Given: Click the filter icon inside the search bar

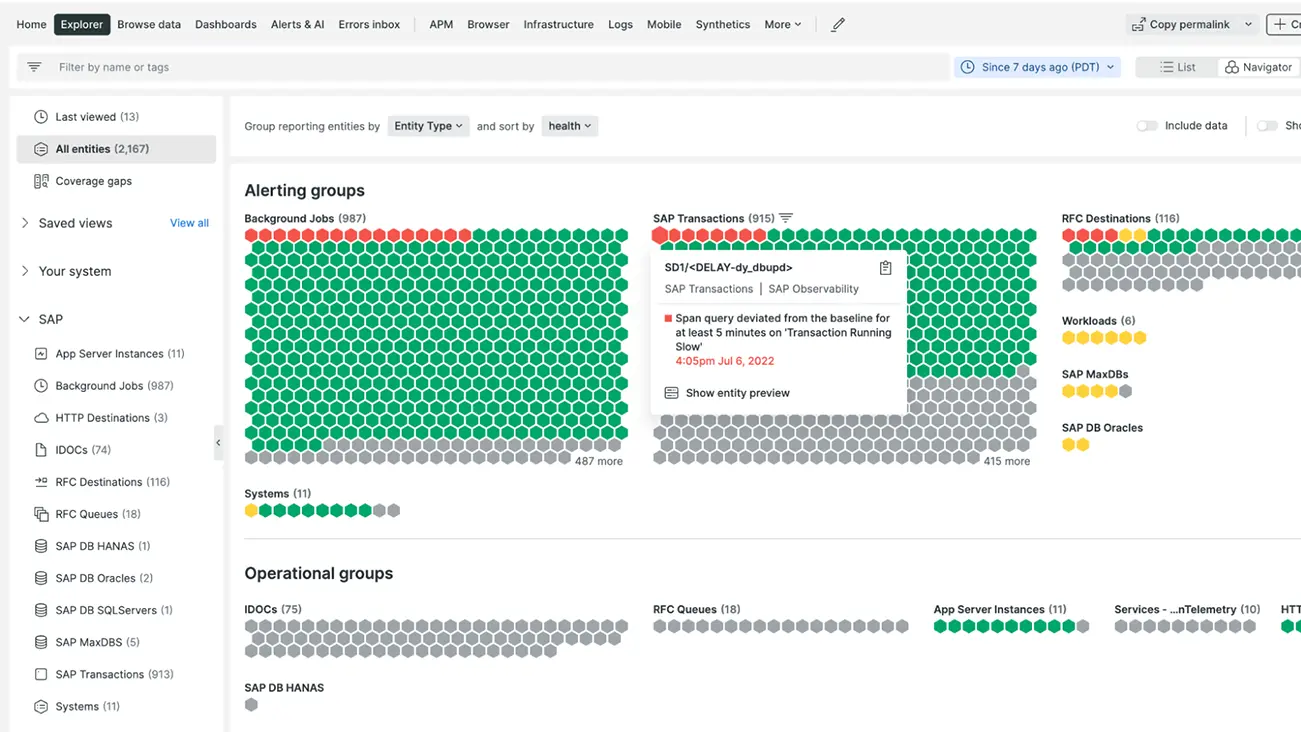Looking at the screenshot, I should click(35, 66).
